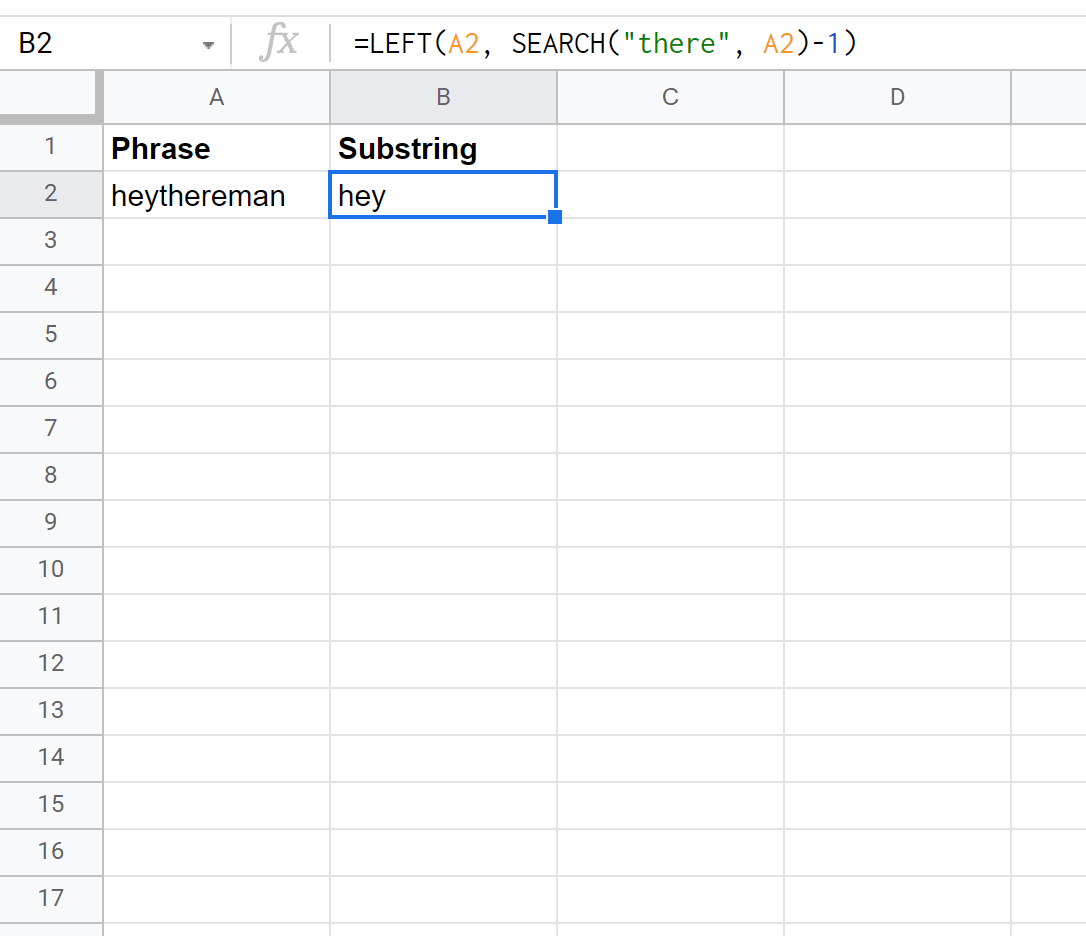This screenshot has height=936, width=1086.
Task: Click cell B1 containing Substring
Action: point(443,148)
